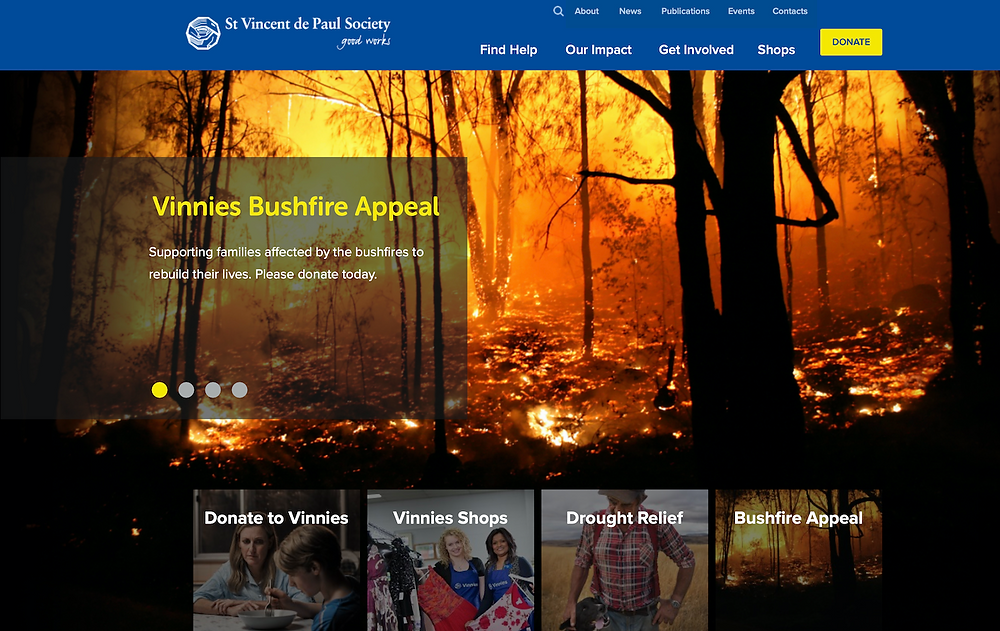
Task: Visit the Publications page
Action: pyautogui.click(x=685, y=11)
